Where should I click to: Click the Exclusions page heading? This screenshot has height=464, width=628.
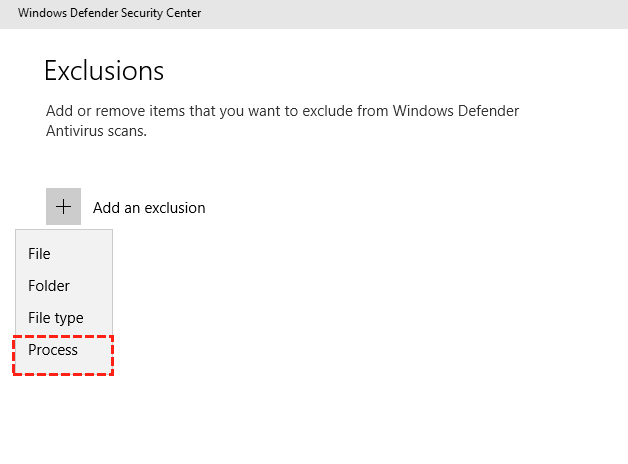(104, 71)
